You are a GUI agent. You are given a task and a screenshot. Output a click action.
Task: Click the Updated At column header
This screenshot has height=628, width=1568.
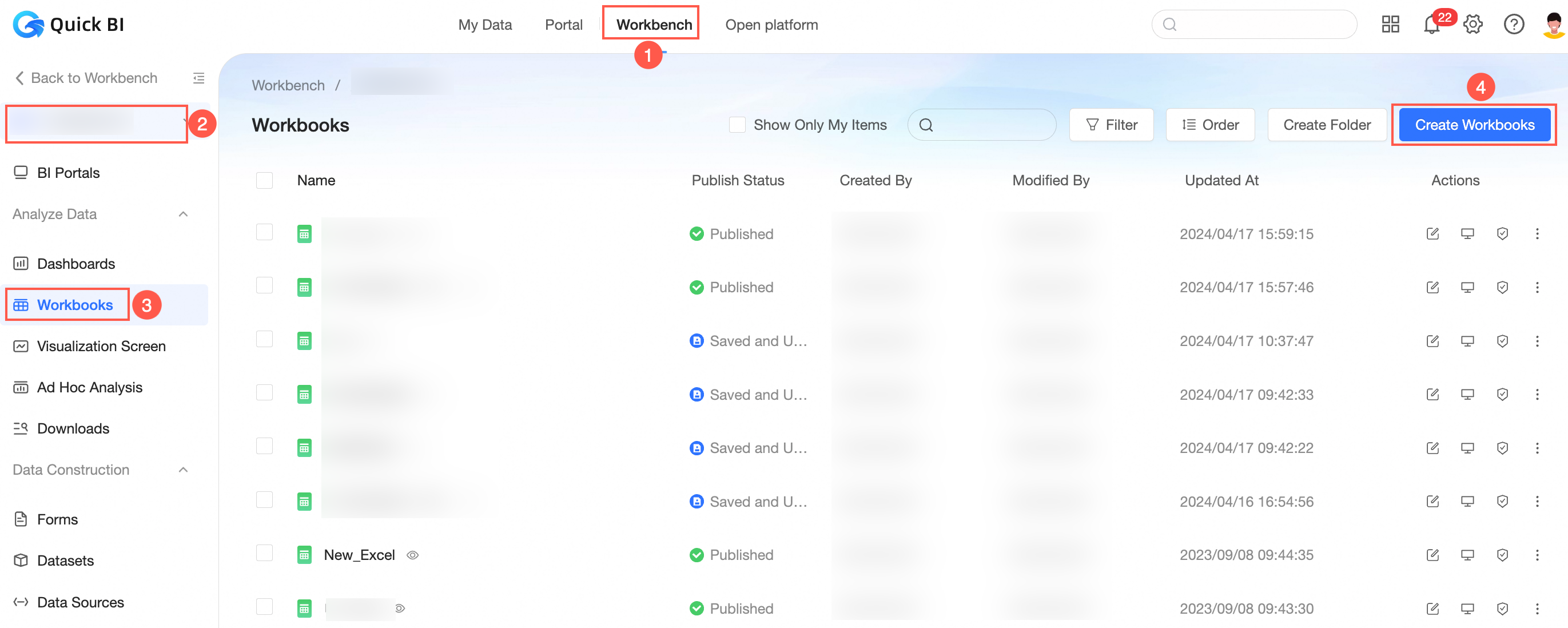click(1221, 180)
